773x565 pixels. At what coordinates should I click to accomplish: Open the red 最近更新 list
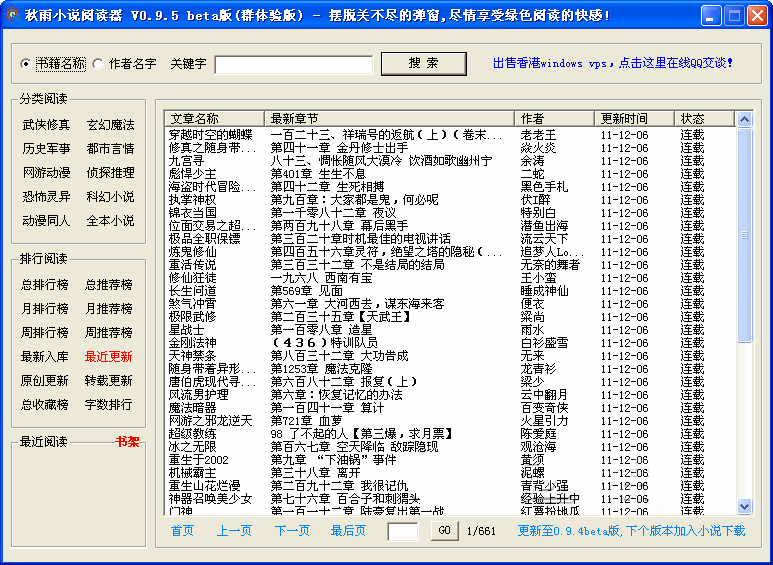(108, 357)
